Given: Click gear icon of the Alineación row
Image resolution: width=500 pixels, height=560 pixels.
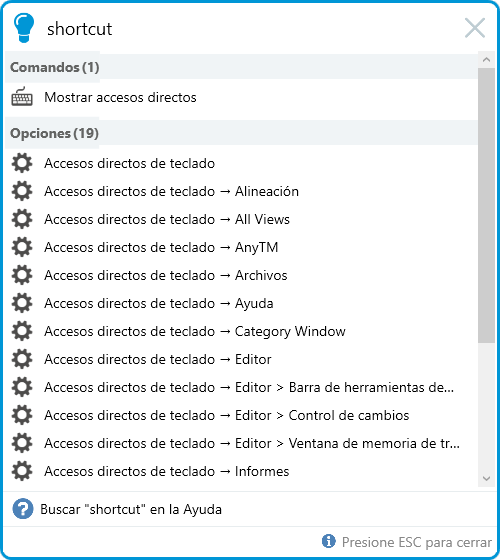Looking at the screenshot, I should 22,191.
